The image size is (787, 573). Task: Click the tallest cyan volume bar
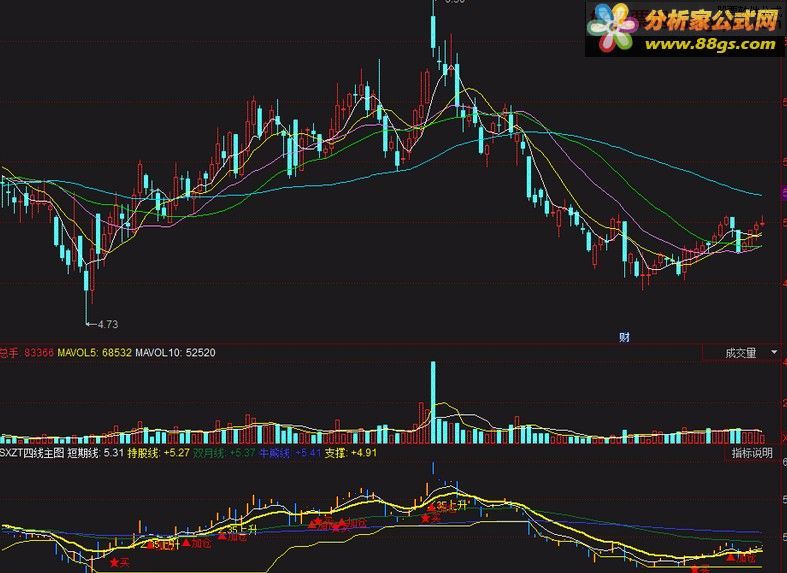[x=433, y=402]
